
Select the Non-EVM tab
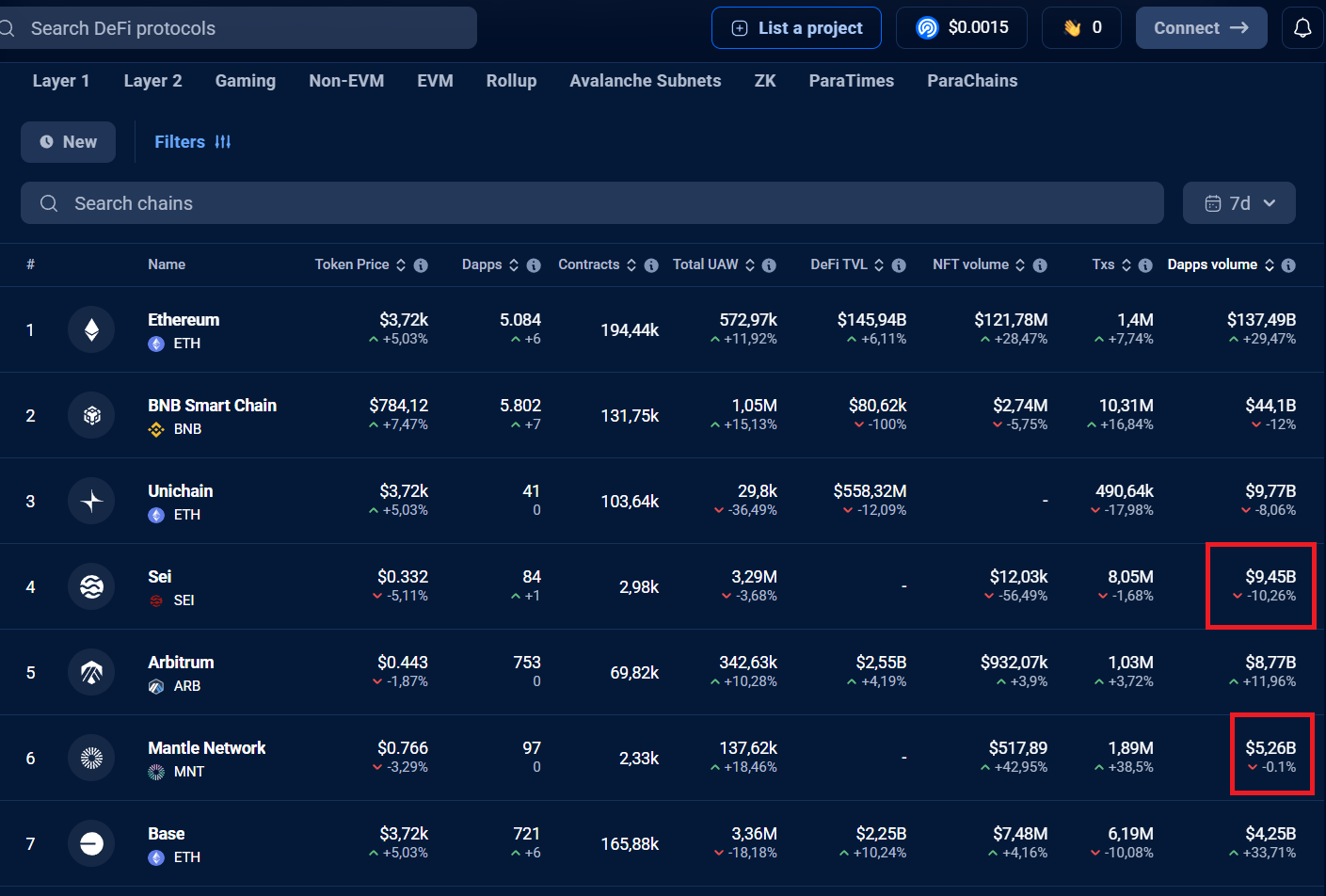346,81
